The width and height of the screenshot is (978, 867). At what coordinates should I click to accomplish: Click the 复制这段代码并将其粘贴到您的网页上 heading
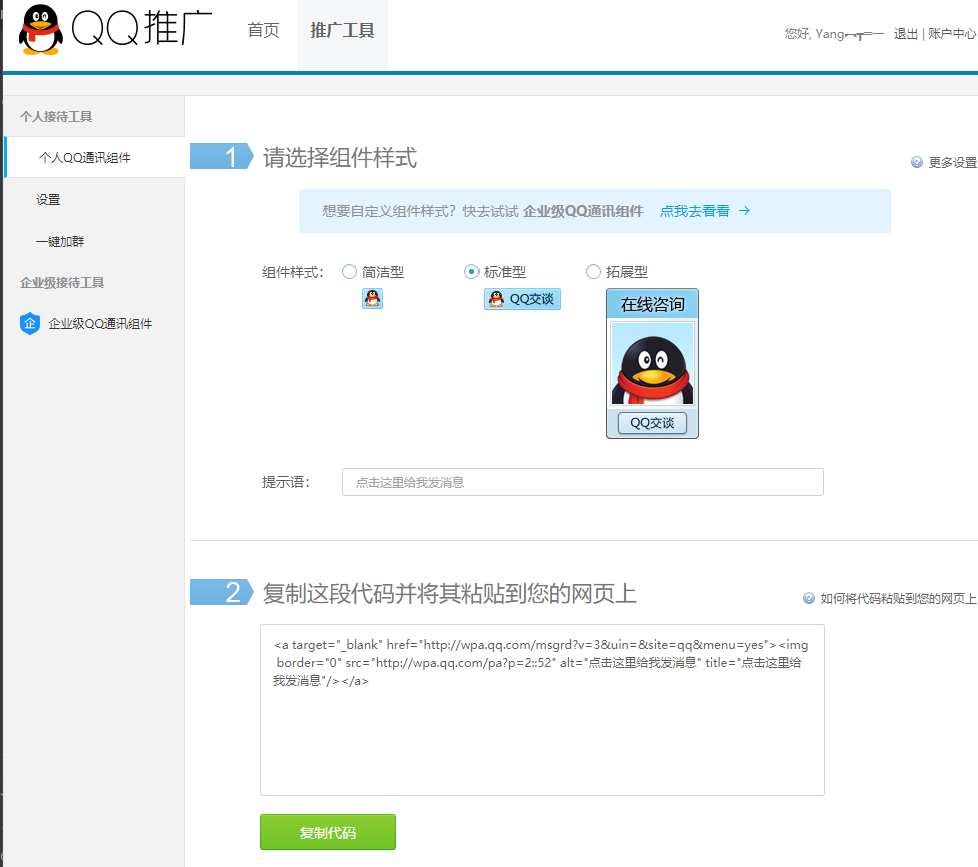point(449,593)
